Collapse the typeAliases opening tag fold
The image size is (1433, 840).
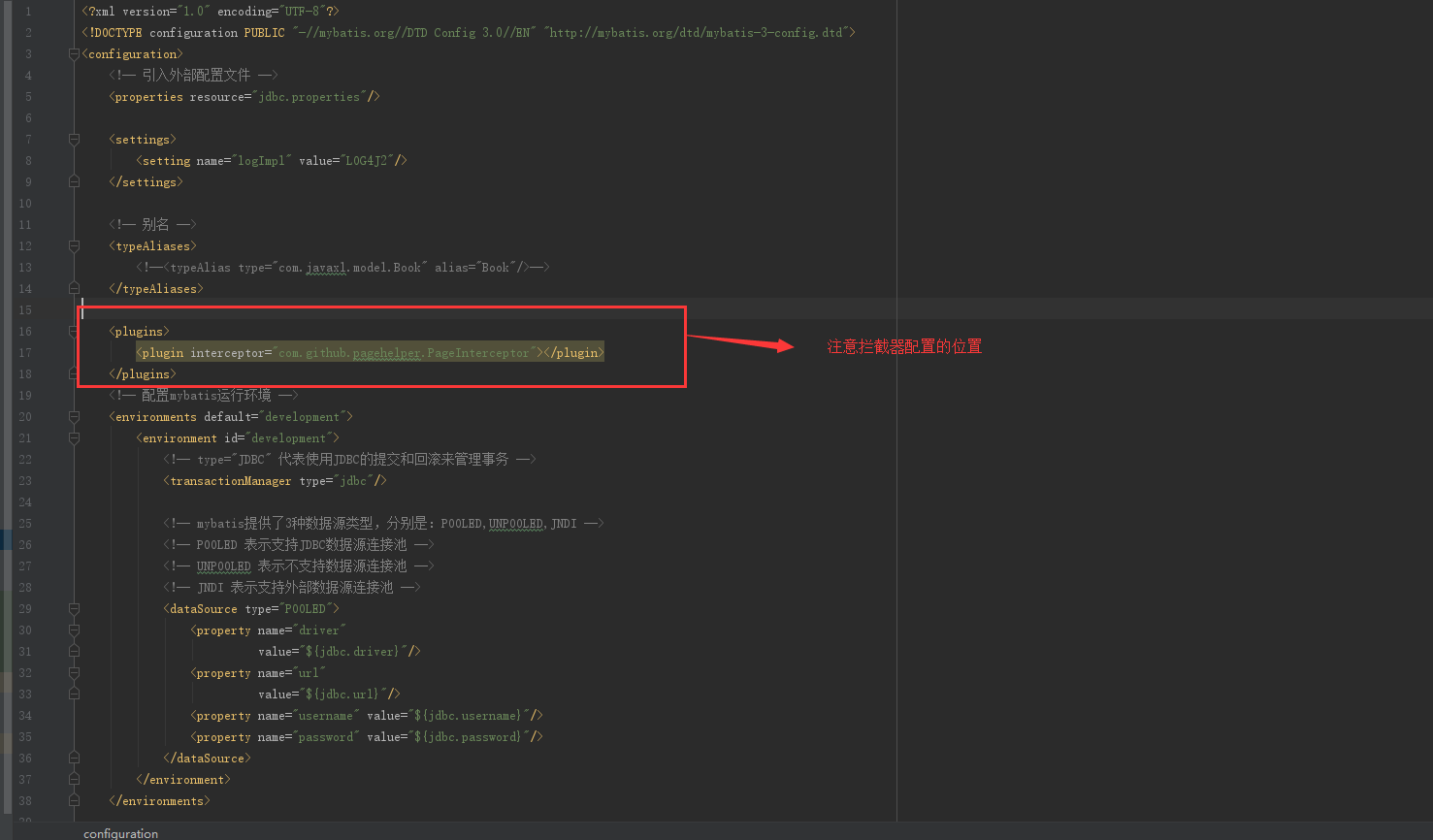point(74,246)
